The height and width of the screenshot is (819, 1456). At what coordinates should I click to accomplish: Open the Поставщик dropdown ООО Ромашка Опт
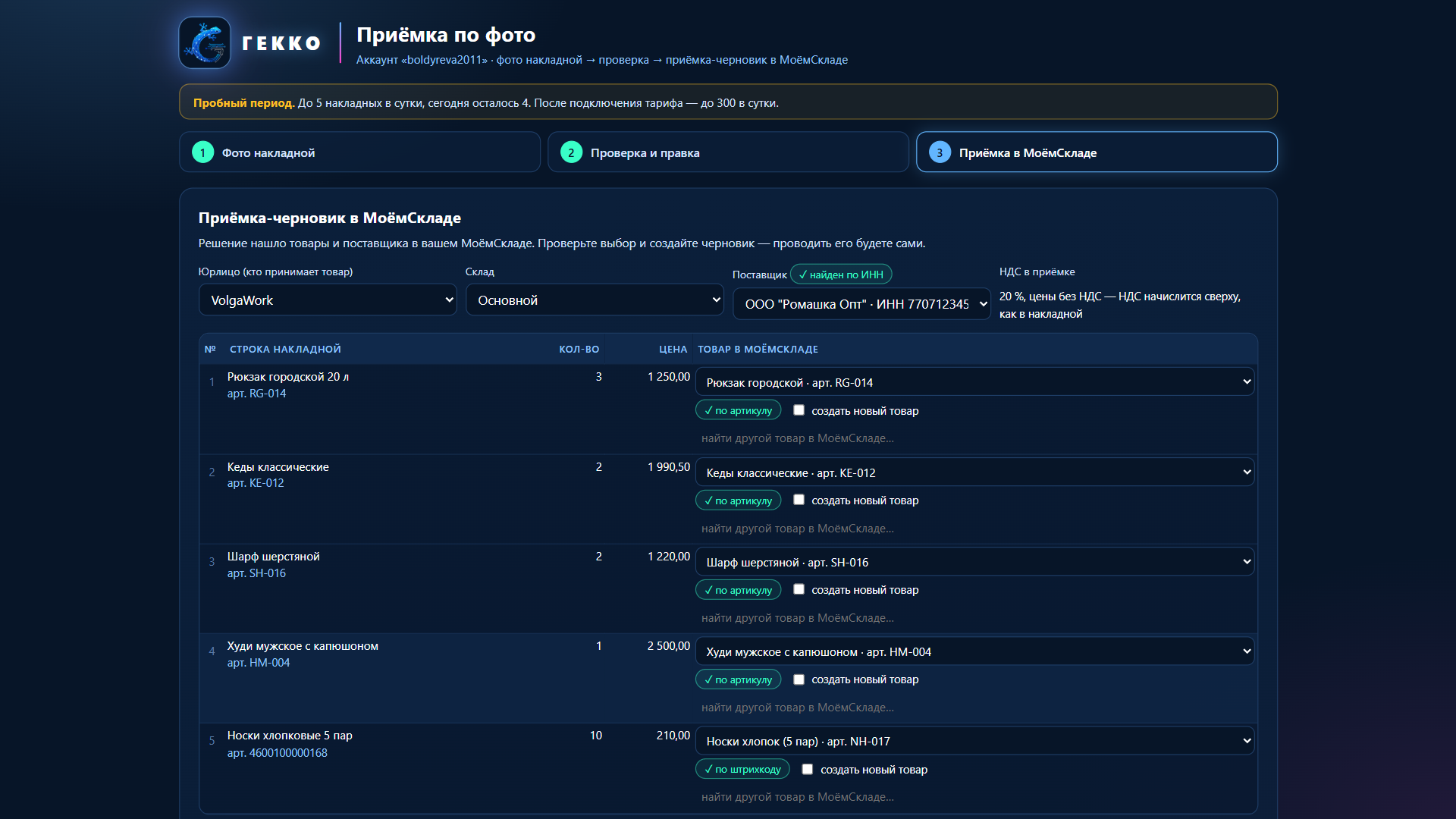(x=861, y=304)
